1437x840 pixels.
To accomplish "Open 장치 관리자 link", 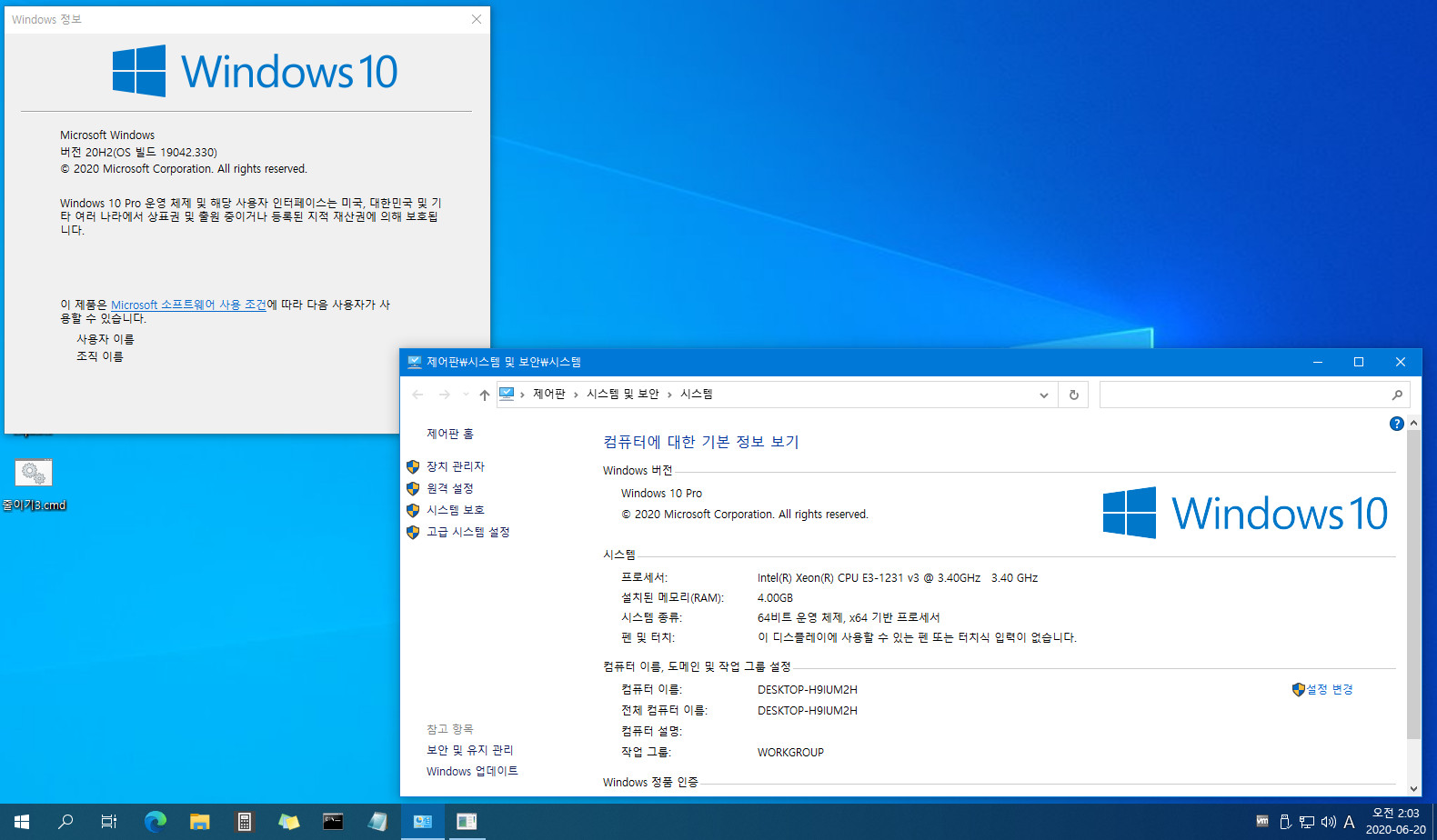I will click(456, 466).
